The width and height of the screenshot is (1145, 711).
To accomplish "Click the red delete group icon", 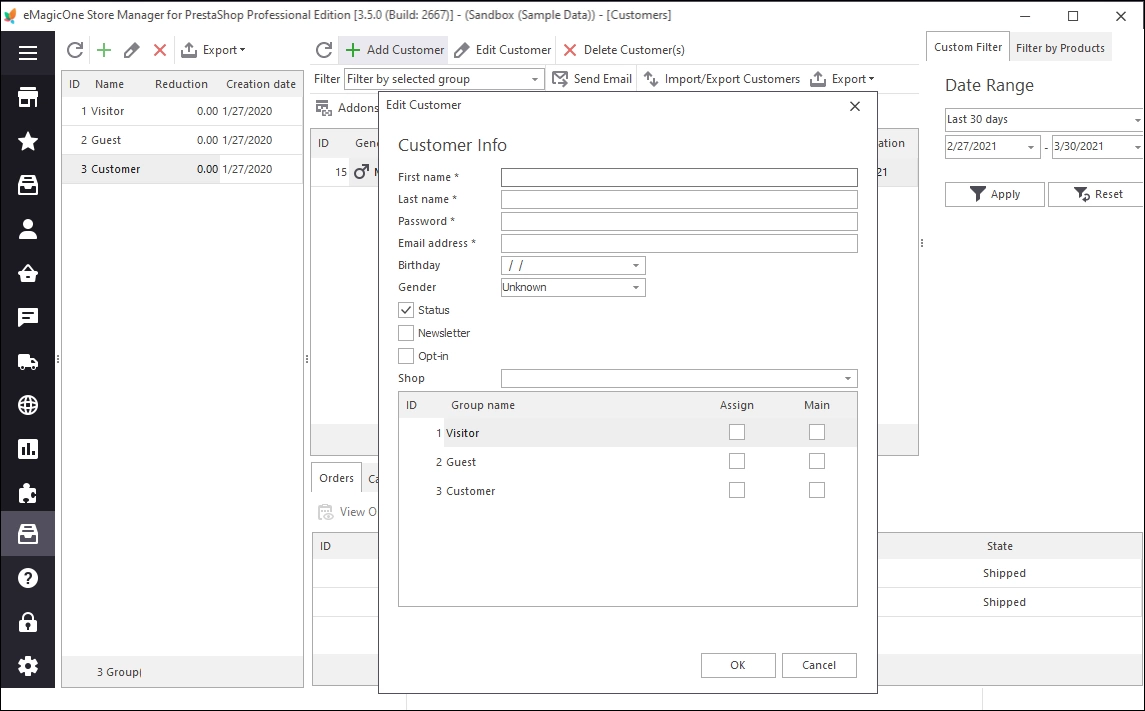I will (160, 50).
